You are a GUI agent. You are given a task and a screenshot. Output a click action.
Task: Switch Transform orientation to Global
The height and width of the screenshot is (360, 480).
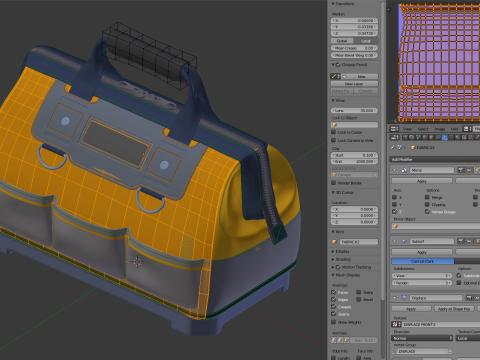click(342, 41)
